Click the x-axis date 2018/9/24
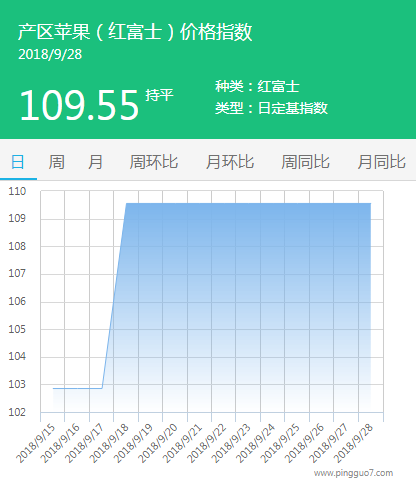This screenshot has width=416, height=484. 256,443
